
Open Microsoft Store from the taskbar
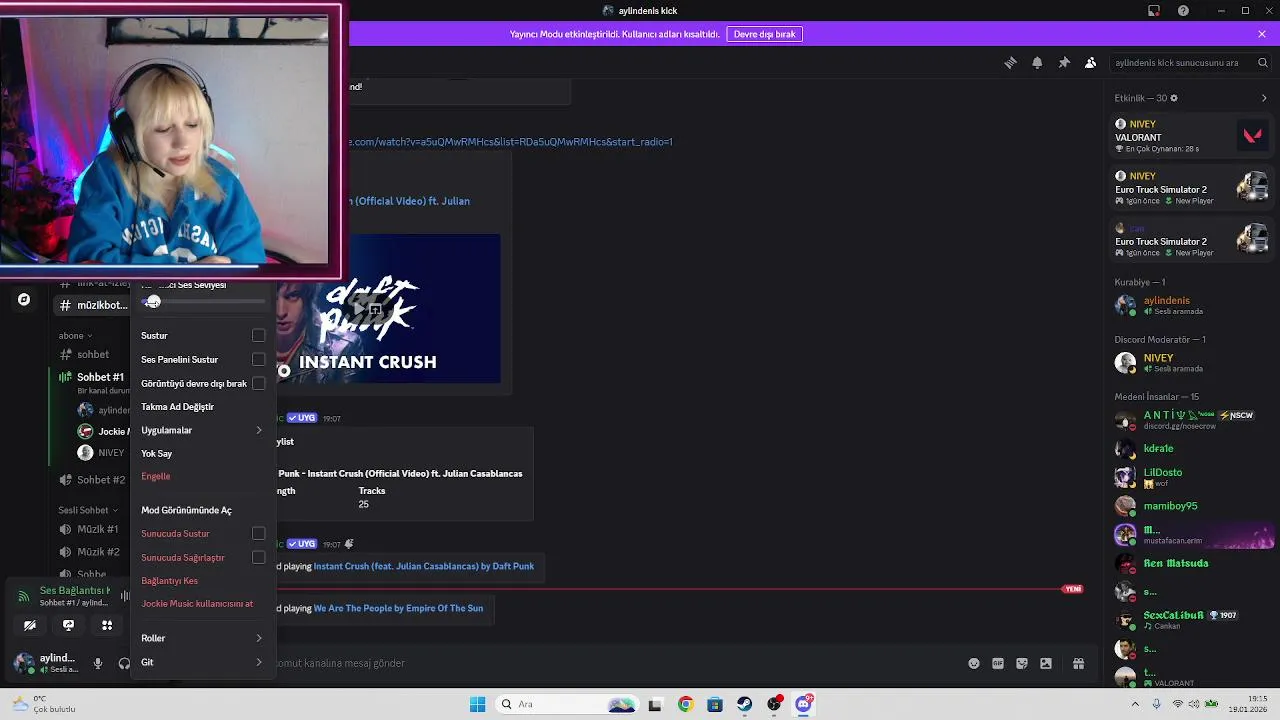pyautogui.click(x=715, y=704)
